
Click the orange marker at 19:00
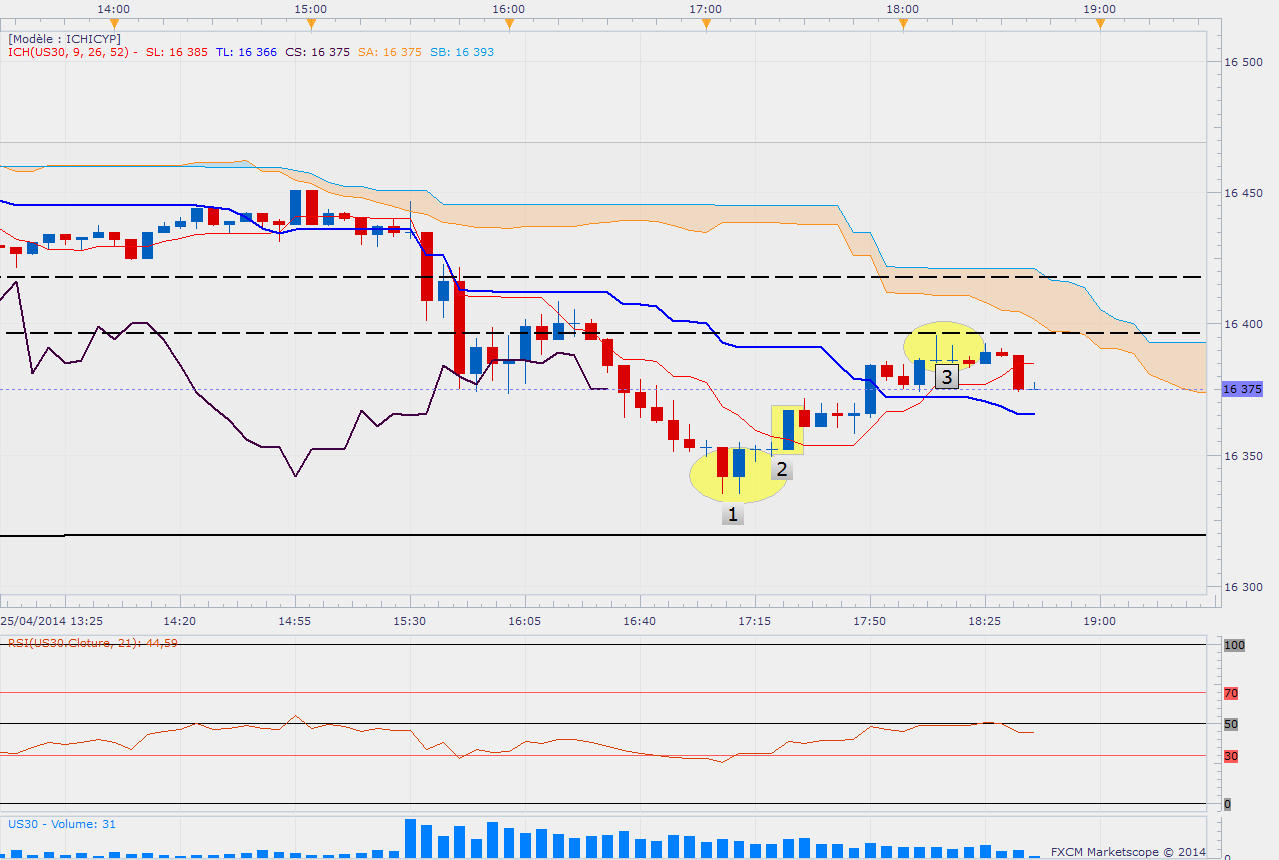coord(1100,22)
